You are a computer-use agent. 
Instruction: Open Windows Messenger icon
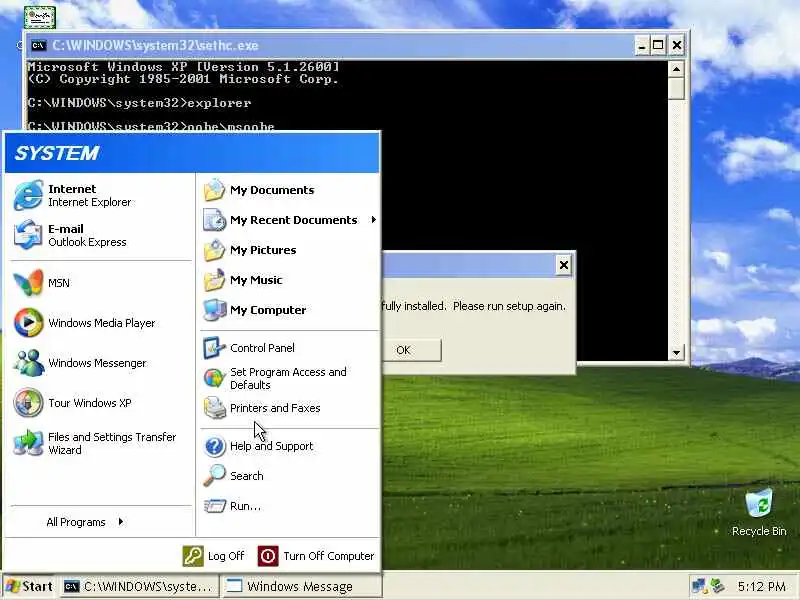[28, 363]
